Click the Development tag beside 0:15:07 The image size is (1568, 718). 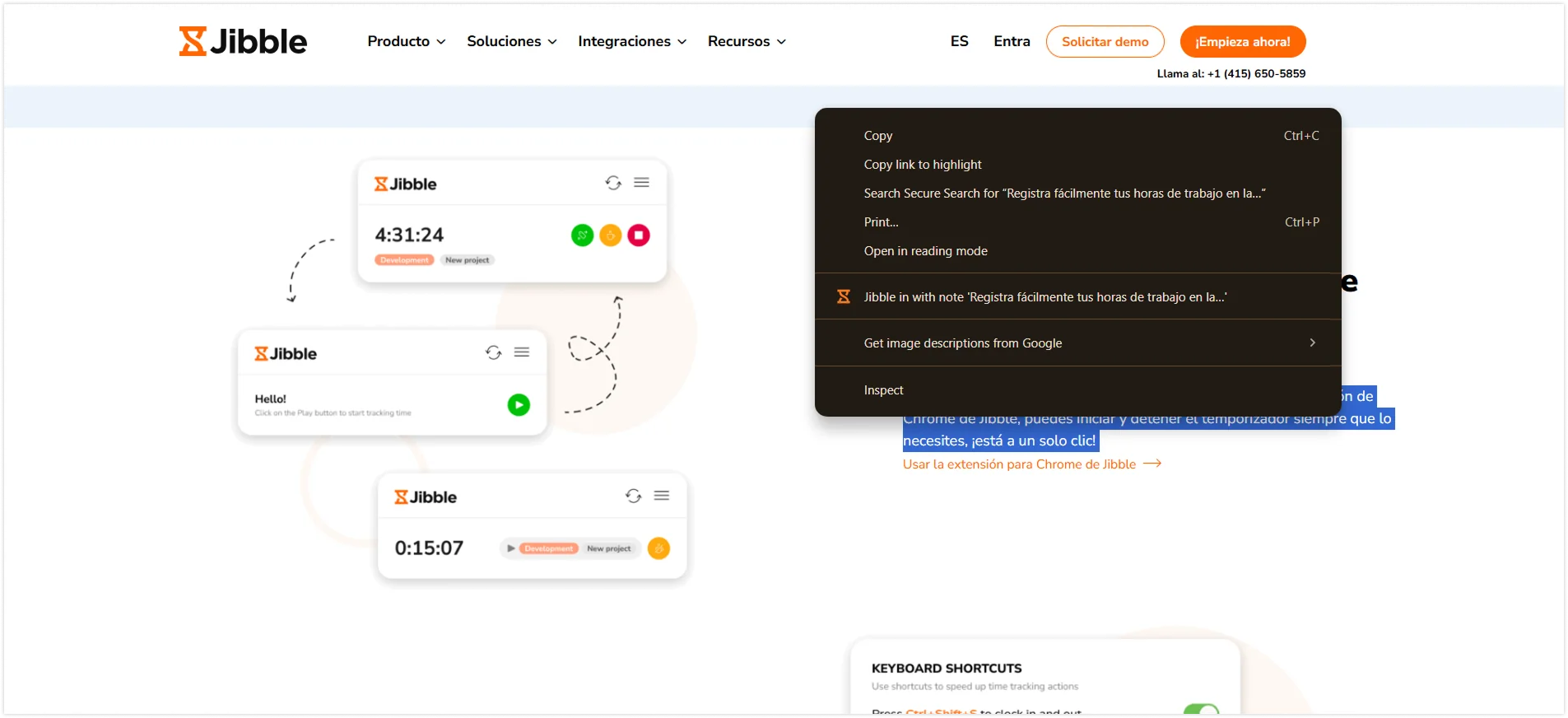[x=549, y=548]
